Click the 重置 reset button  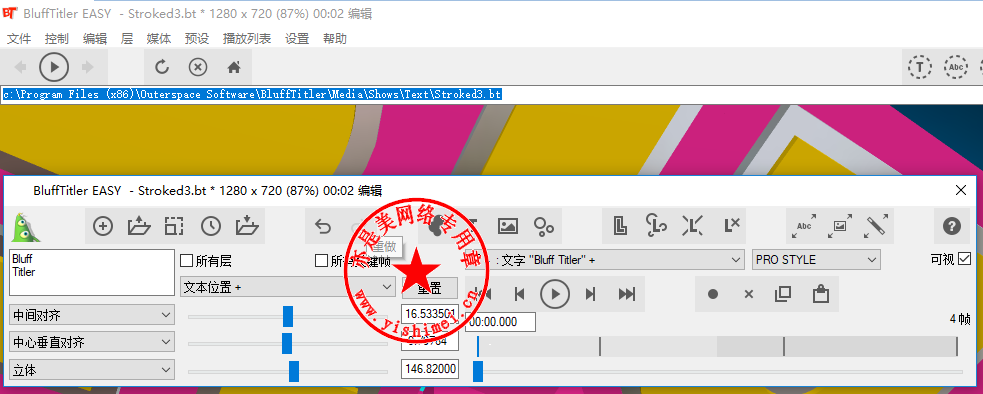click(429, 288)
